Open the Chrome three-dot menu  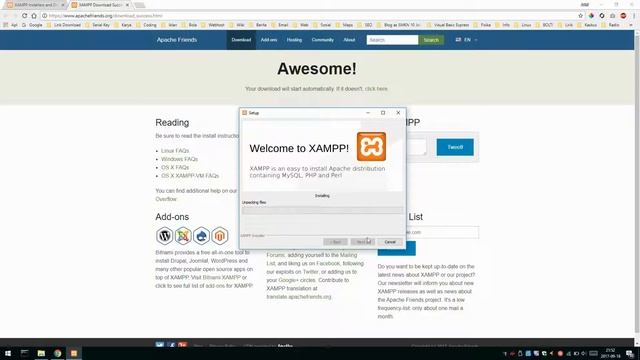[634, 16]
